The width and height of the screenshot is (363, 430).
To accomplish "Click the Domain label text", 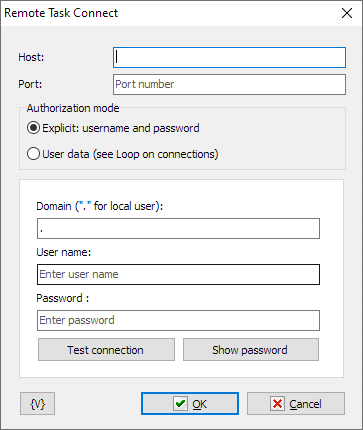I will [x=100, y=206].
